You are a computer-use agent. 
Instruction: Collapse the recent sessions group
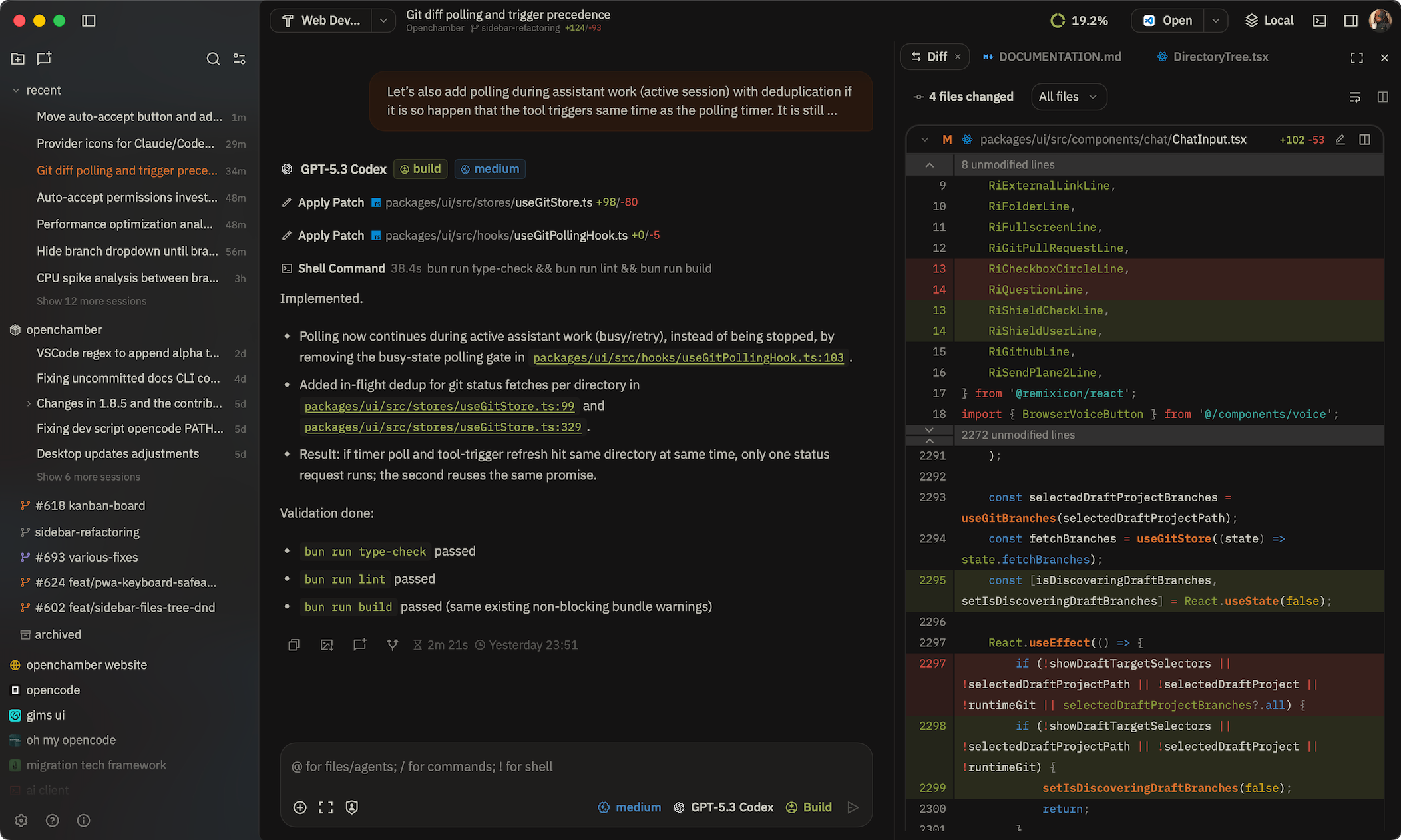click(16, 91)
